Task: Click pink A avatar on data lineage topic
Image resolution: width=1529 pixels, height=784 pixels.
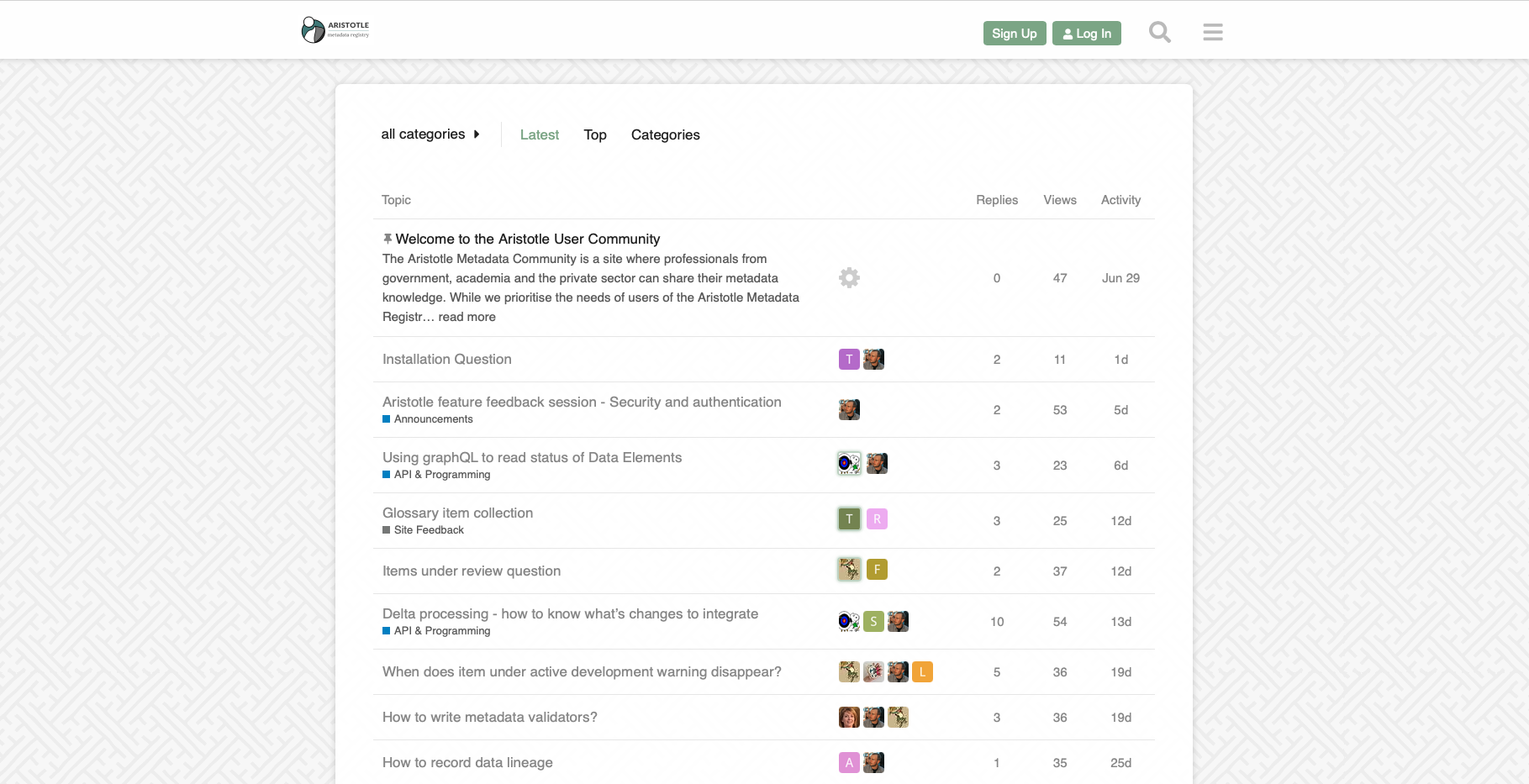Action: pos(849,763)
